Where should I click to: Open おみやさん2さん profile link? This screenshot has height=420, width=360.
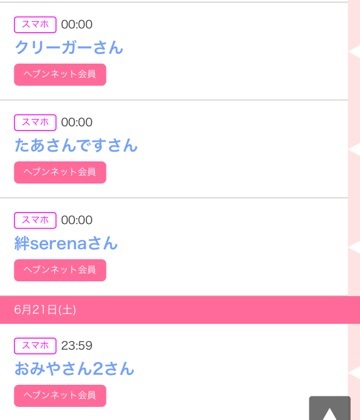74,369
